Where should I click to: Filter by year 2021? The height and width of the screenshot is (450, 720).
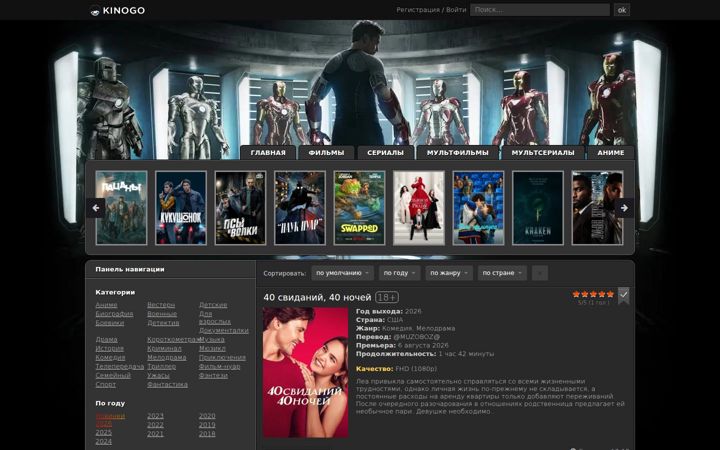click(155, 433)
